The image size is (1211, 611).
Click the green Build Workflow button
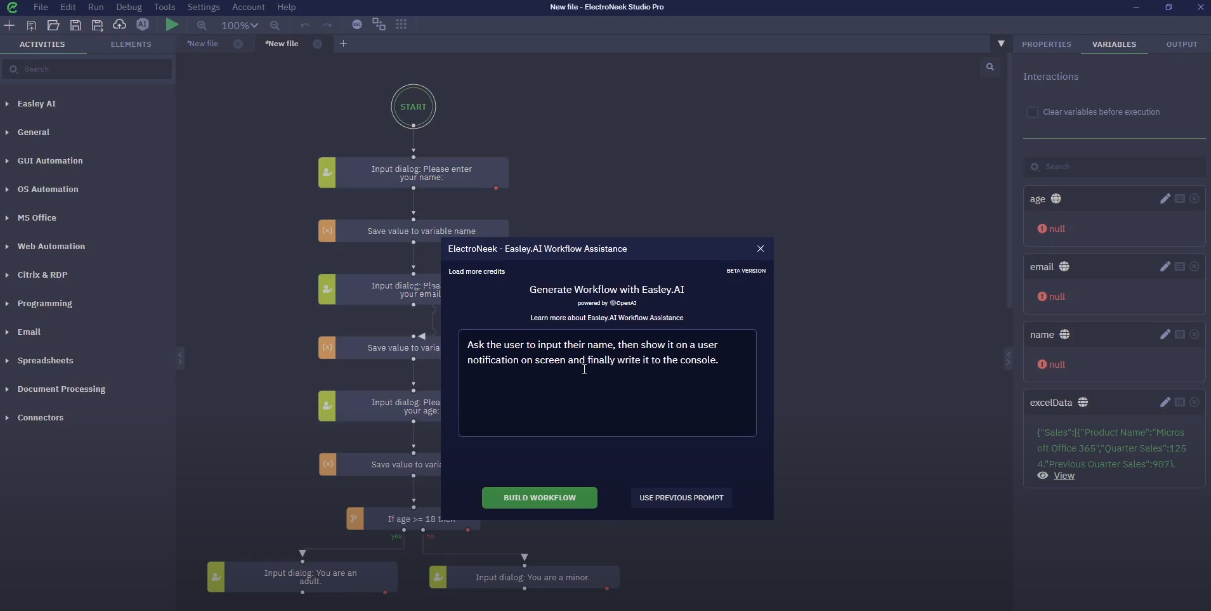(540, 498)
